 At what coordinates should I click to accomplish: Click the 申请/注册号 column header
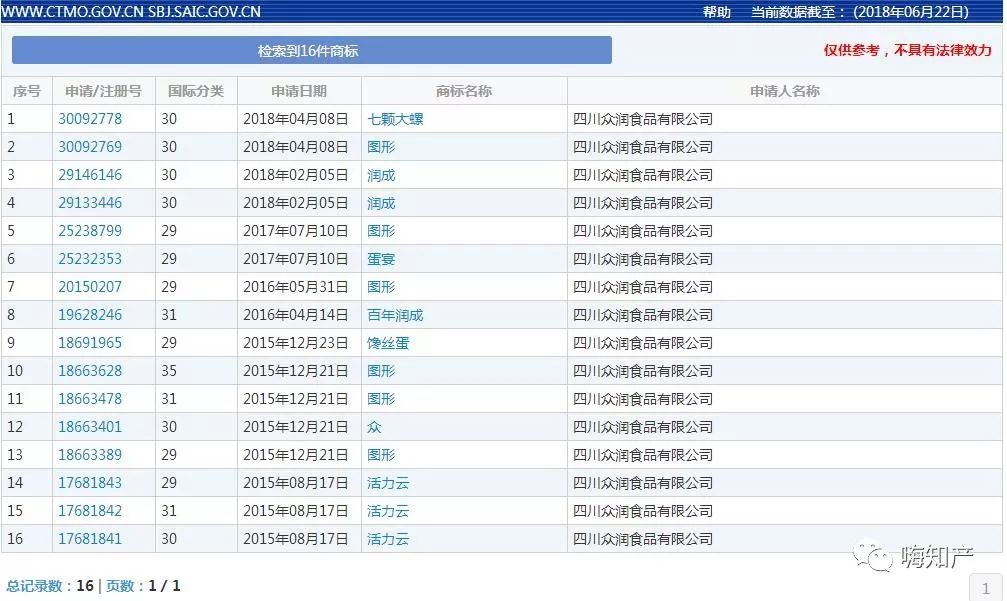tap(103, 91)
